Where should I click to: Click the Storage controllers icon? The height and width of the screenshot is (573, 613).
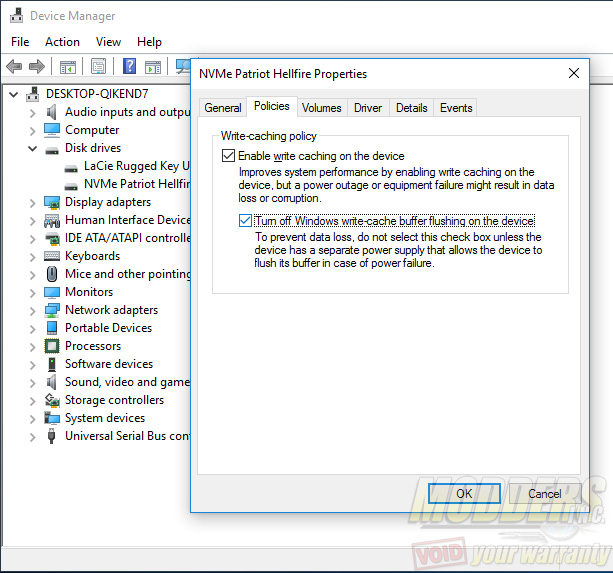click(52, 400)
